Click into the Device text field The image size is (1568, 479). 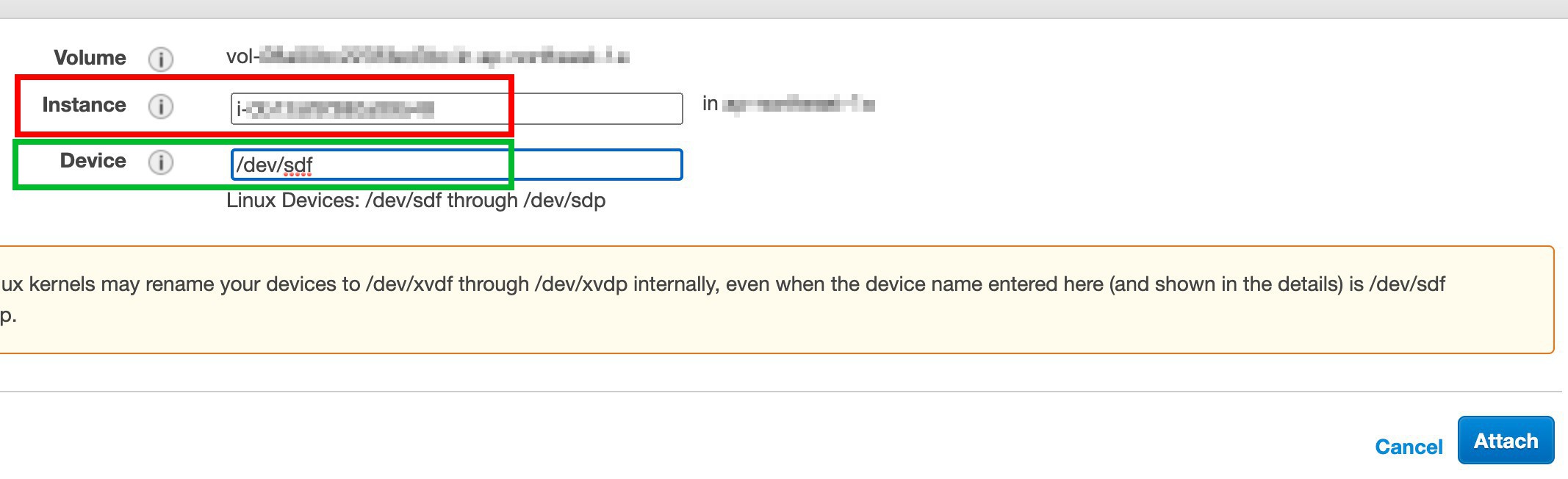pyautogui.click(x=456, y=165)
